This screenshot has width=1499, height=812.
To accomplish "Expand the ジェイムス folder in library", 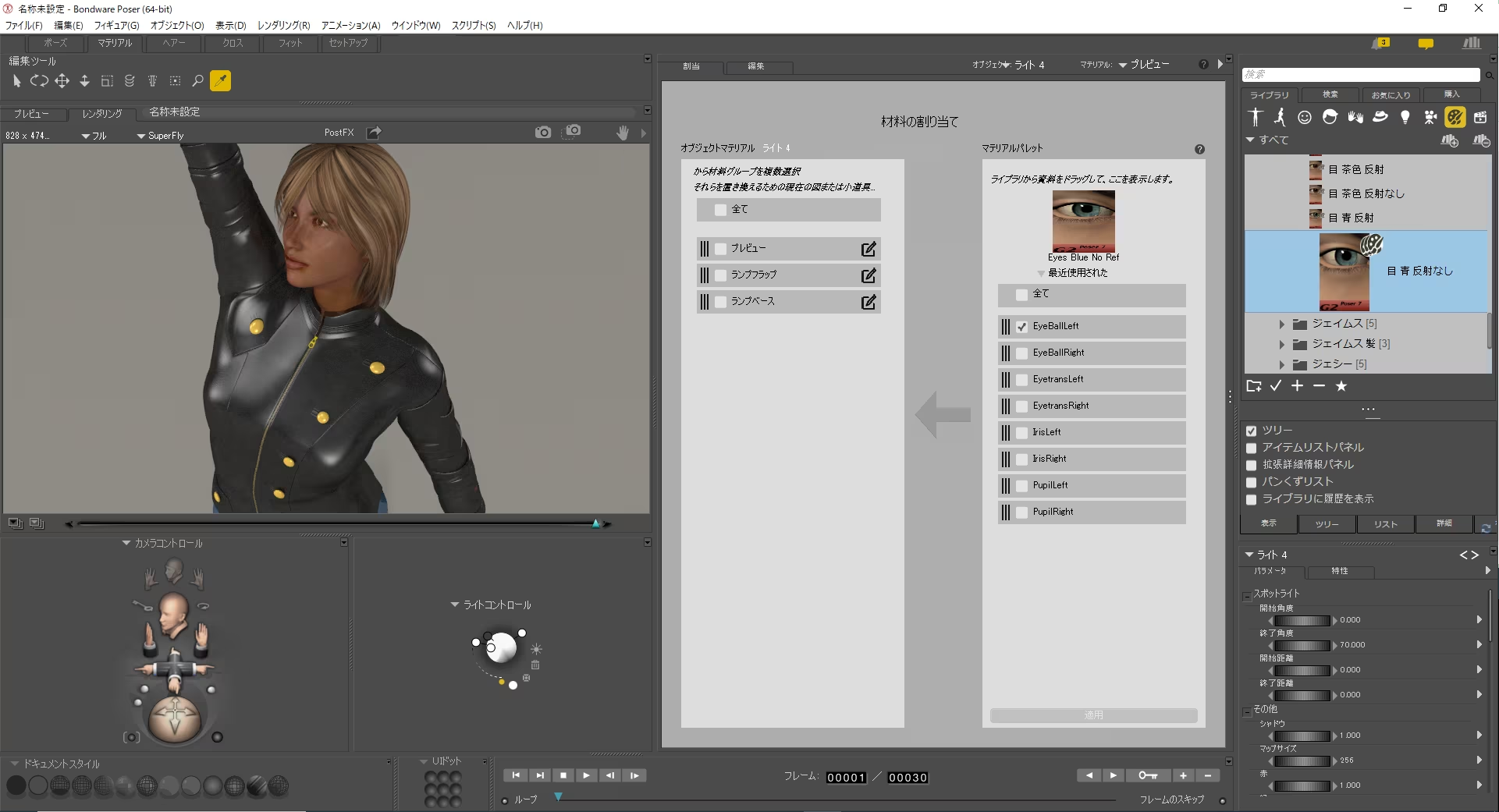I will point(1281,324).
